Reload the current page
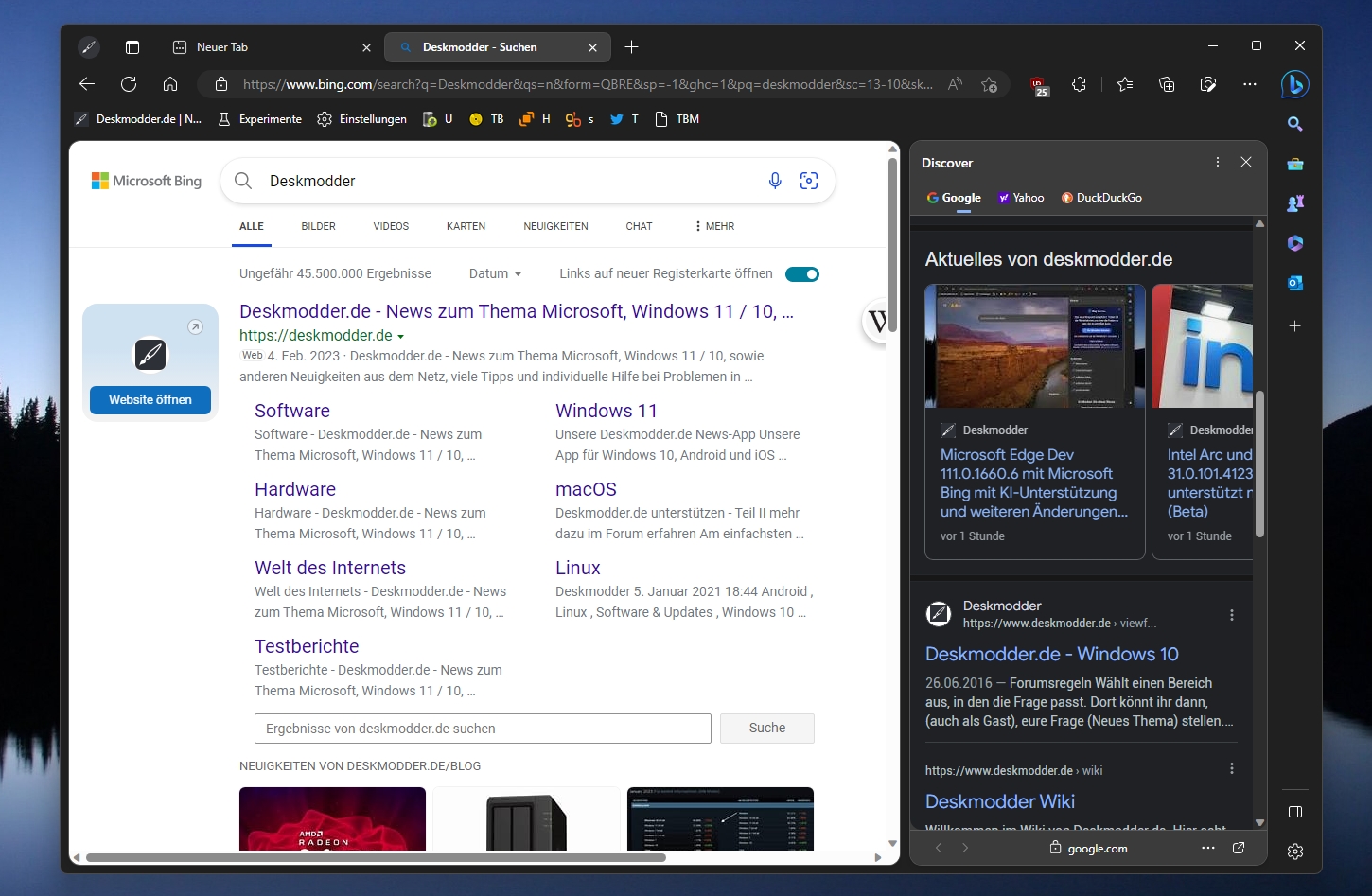The image size is (1372, 896). click(129, 84)
